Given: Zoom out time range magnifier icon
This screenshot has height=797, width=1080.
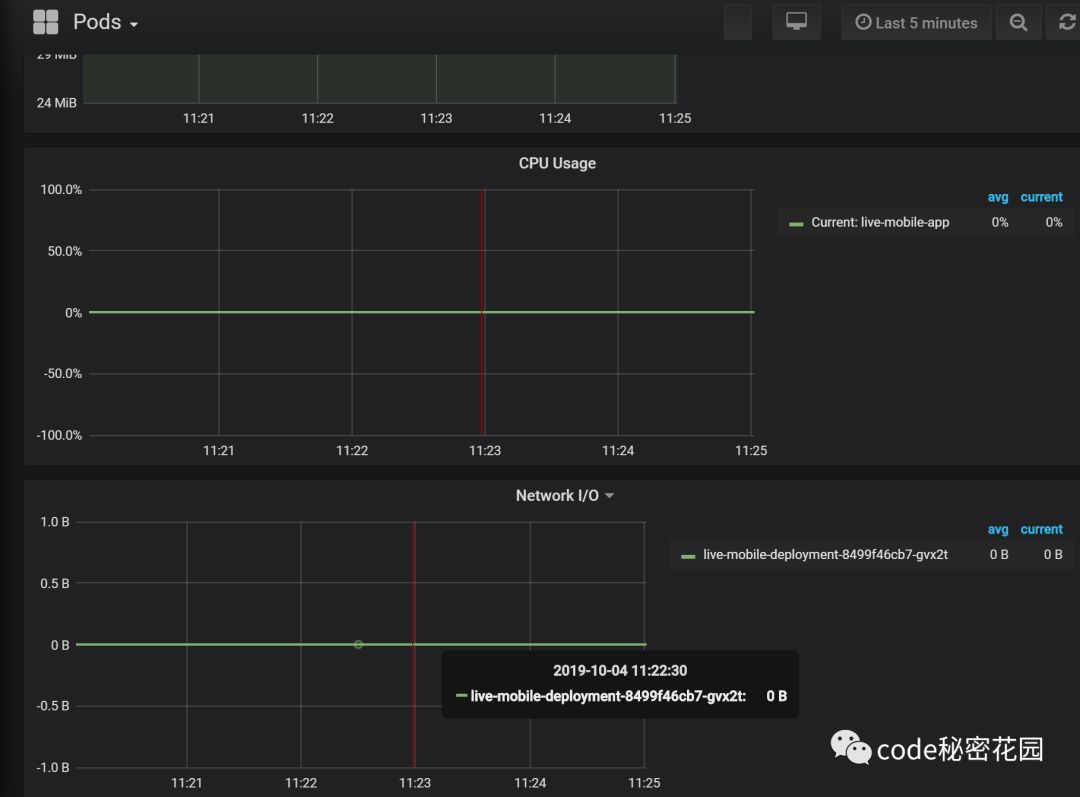Looking at the screenshot, I should (1019, 22).
